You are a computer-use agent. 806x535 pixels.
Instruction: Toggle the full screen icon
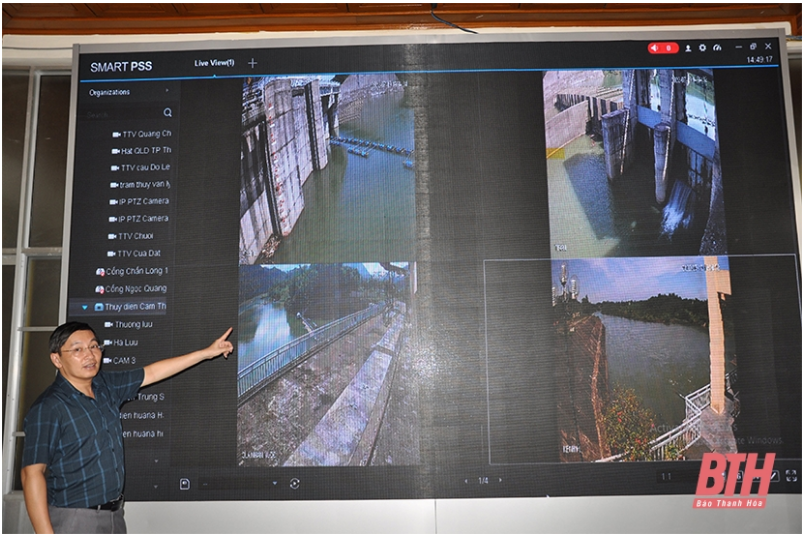(792, 475)
